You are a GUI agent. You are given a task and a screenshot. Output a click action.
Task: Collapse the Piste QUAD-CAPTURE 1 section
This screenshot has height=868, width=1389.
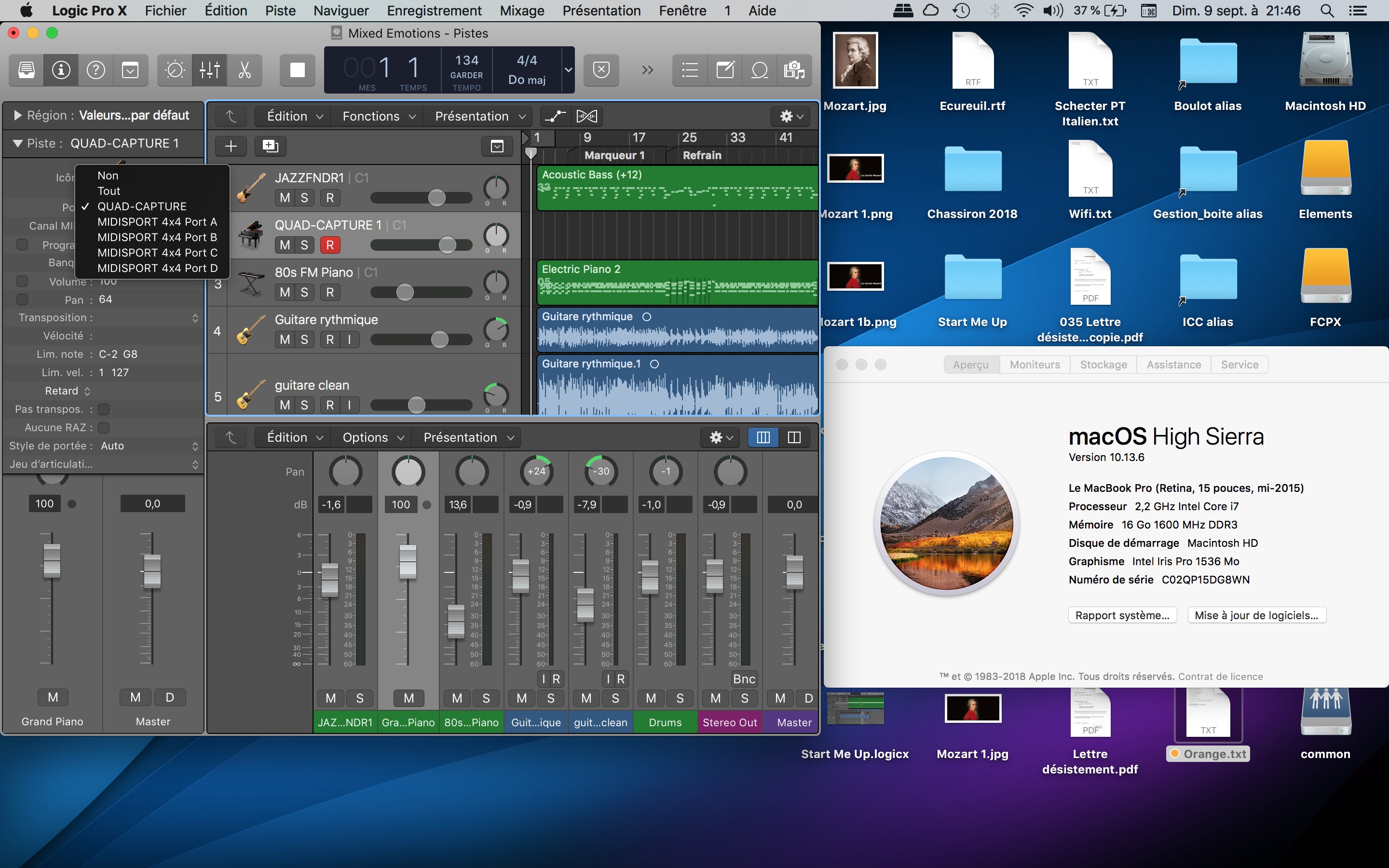pyautogui.click(x=17, y=144)
